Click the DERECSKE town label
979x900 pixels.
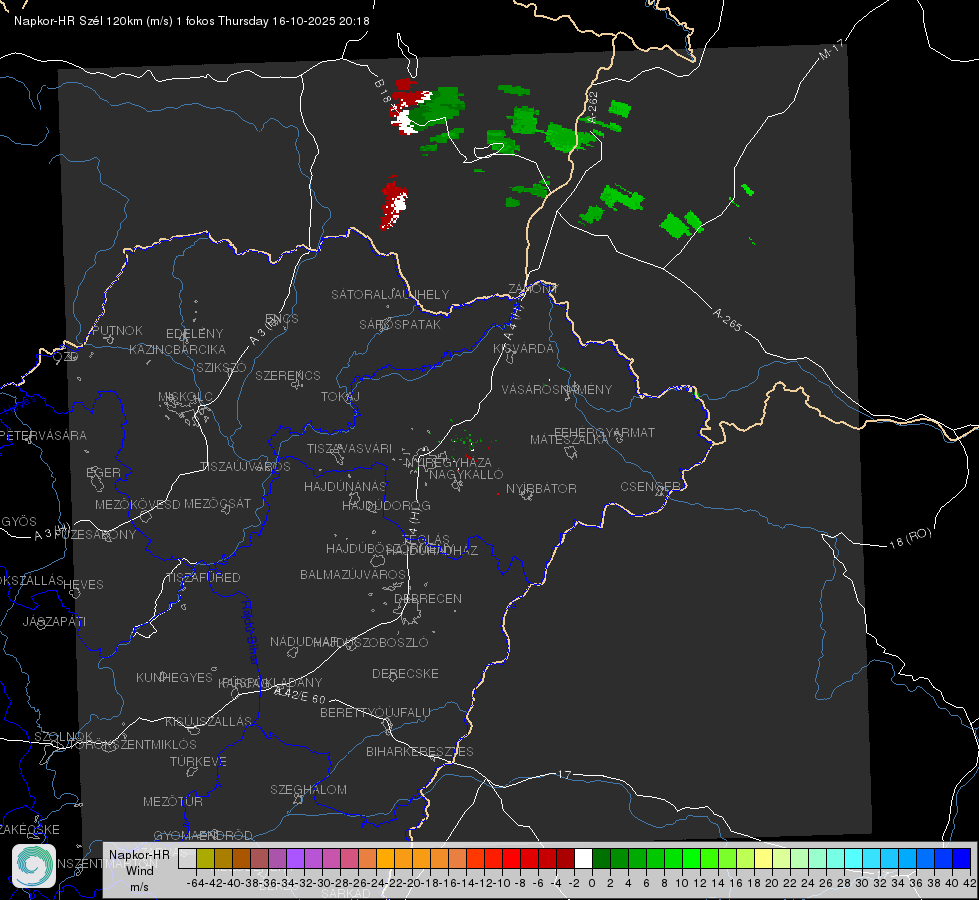tap(405, 673)
